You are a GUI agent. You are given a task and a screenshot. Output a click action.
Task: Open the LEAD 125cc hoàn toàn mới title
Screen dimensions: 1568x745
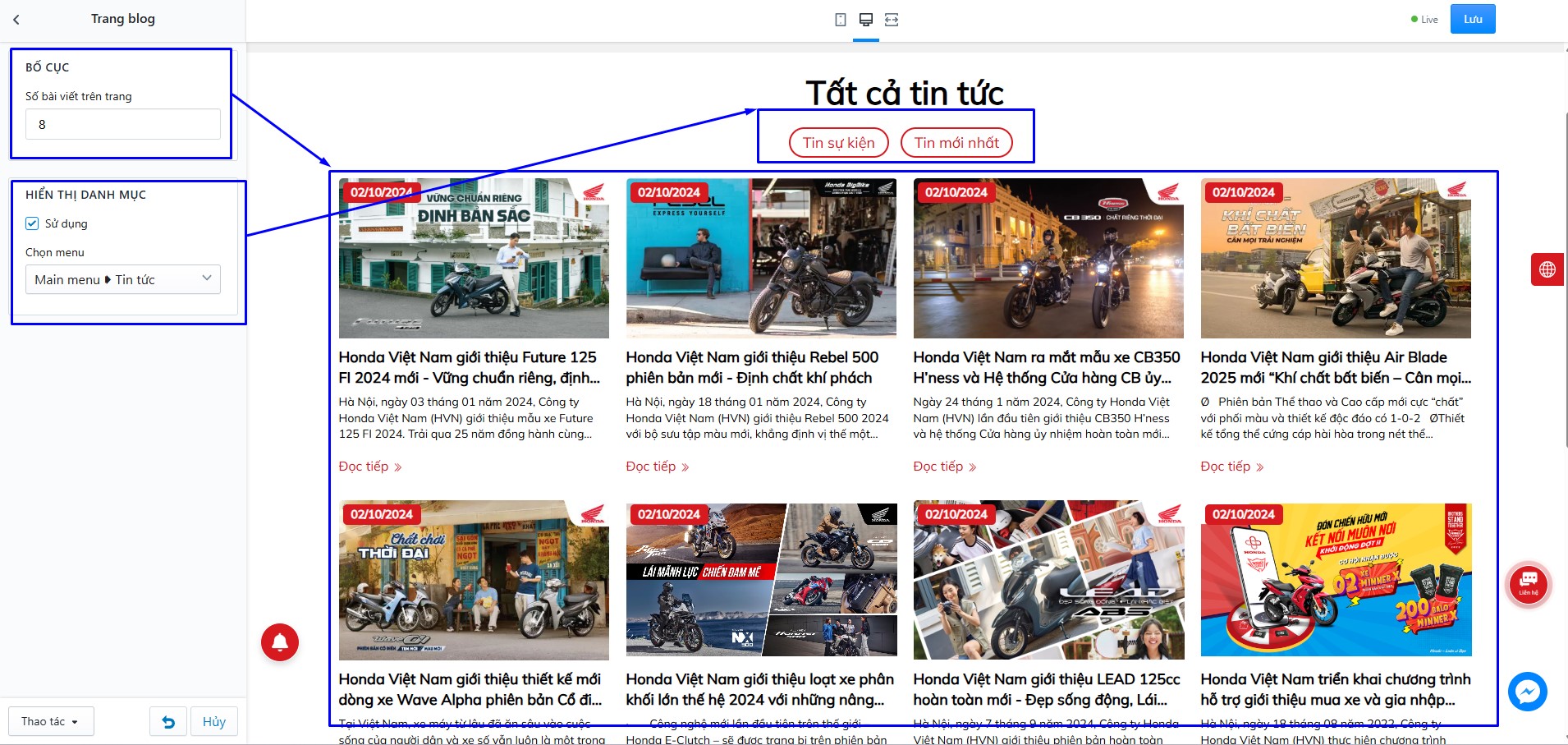[x=1047, y=689]
